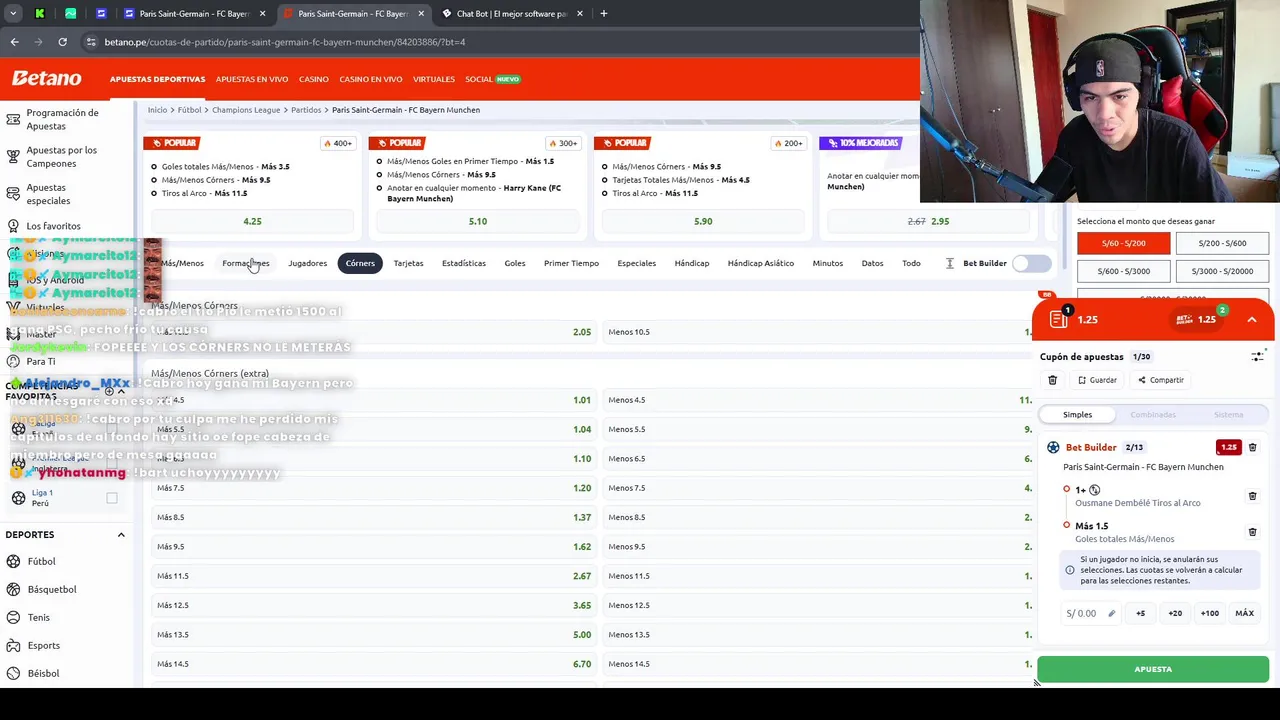1280x720 pixels.
Task: Click Liga 1 Perú league icon
Action: coord(18,497)
